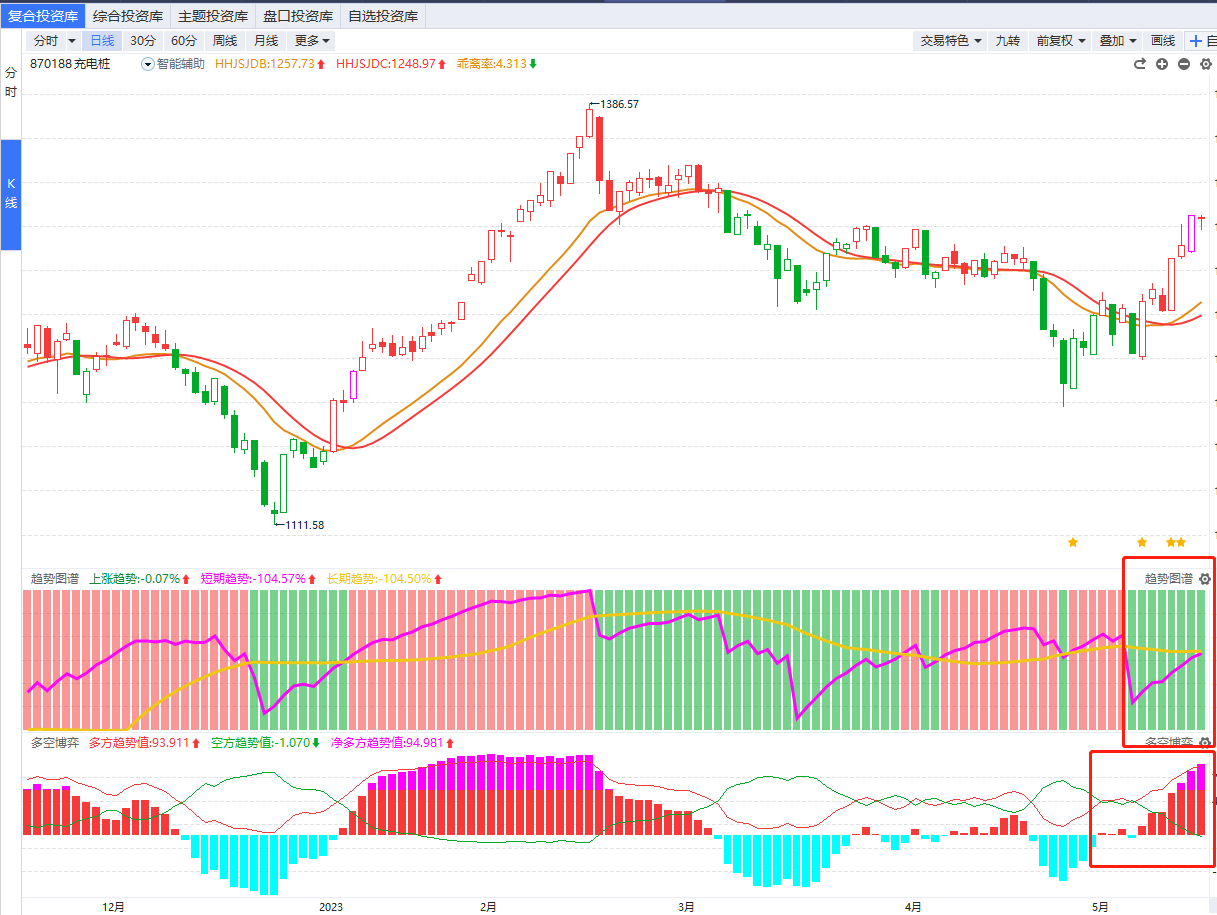Zoom in chart with the plus icon

[x=1162, y=64]
